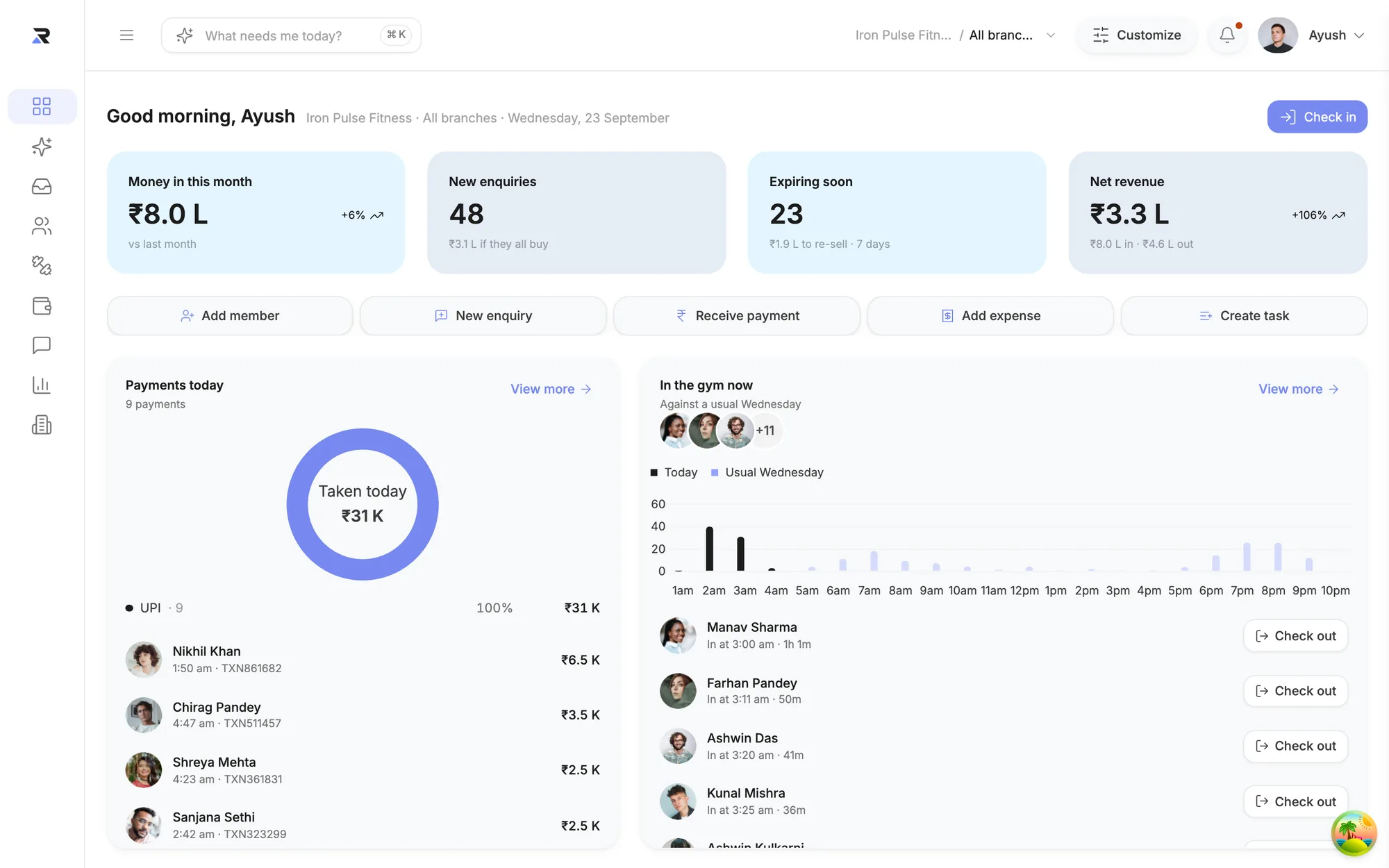
Task: Click the Usual Wednesday purple legend swatch
Action: pos(715,472)
